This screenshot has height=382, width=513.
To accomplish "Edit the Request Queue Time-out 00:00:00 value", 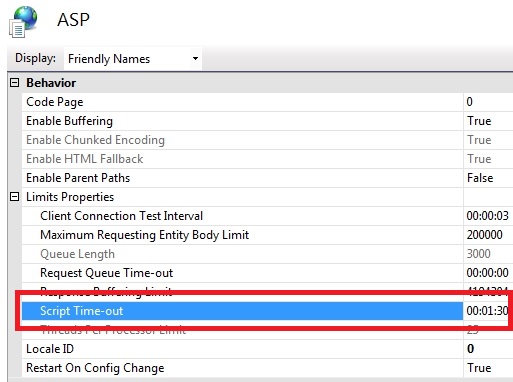I will click(488, 273).
